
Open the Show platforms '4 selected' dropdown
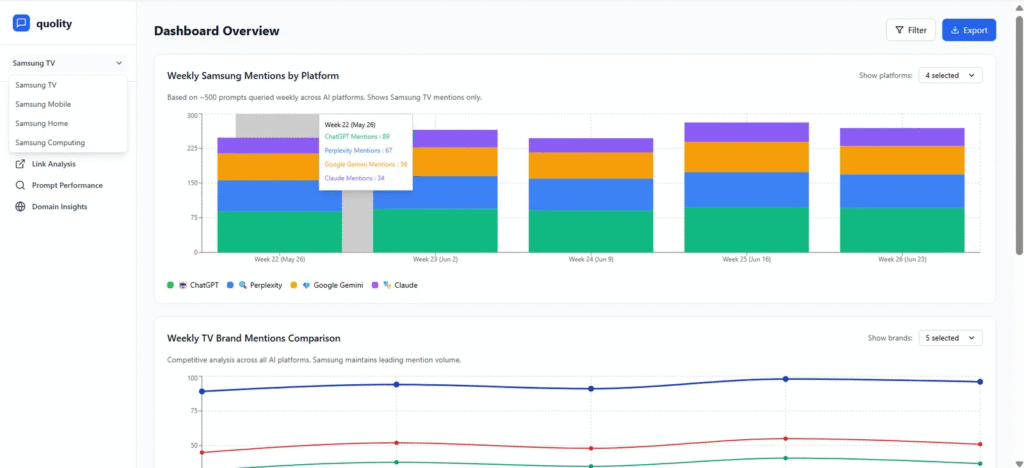point(950,76)
